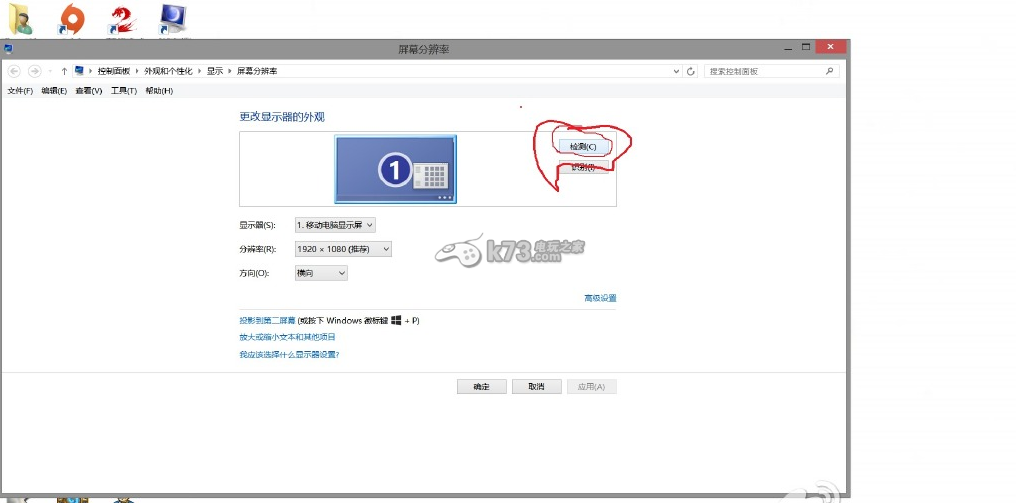The width and height of the screenshot is (1016, 503).
Task: Click the Origin desktop shortcut icon
Action: [72, 18]
